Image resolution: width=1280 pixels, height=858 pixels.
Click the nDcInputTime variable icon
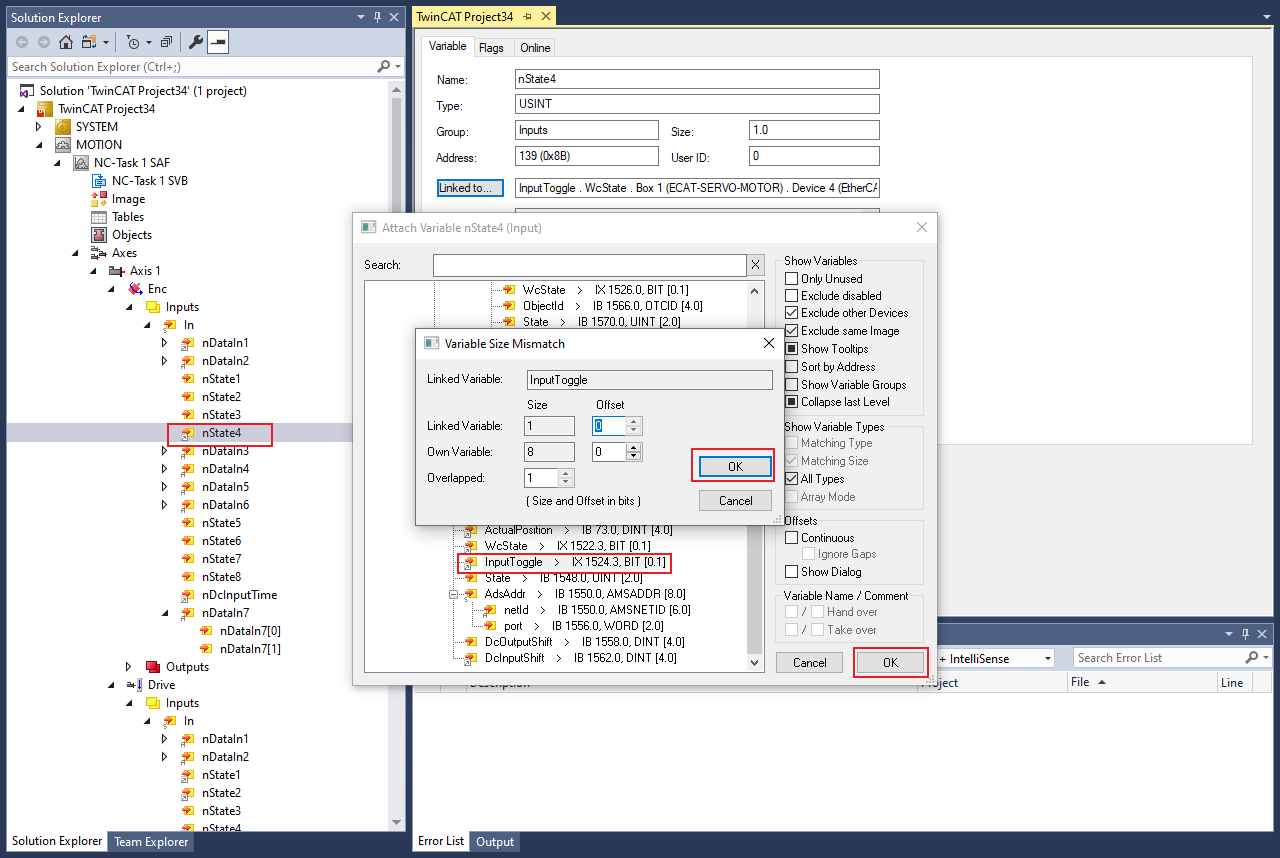pos(189,595)
